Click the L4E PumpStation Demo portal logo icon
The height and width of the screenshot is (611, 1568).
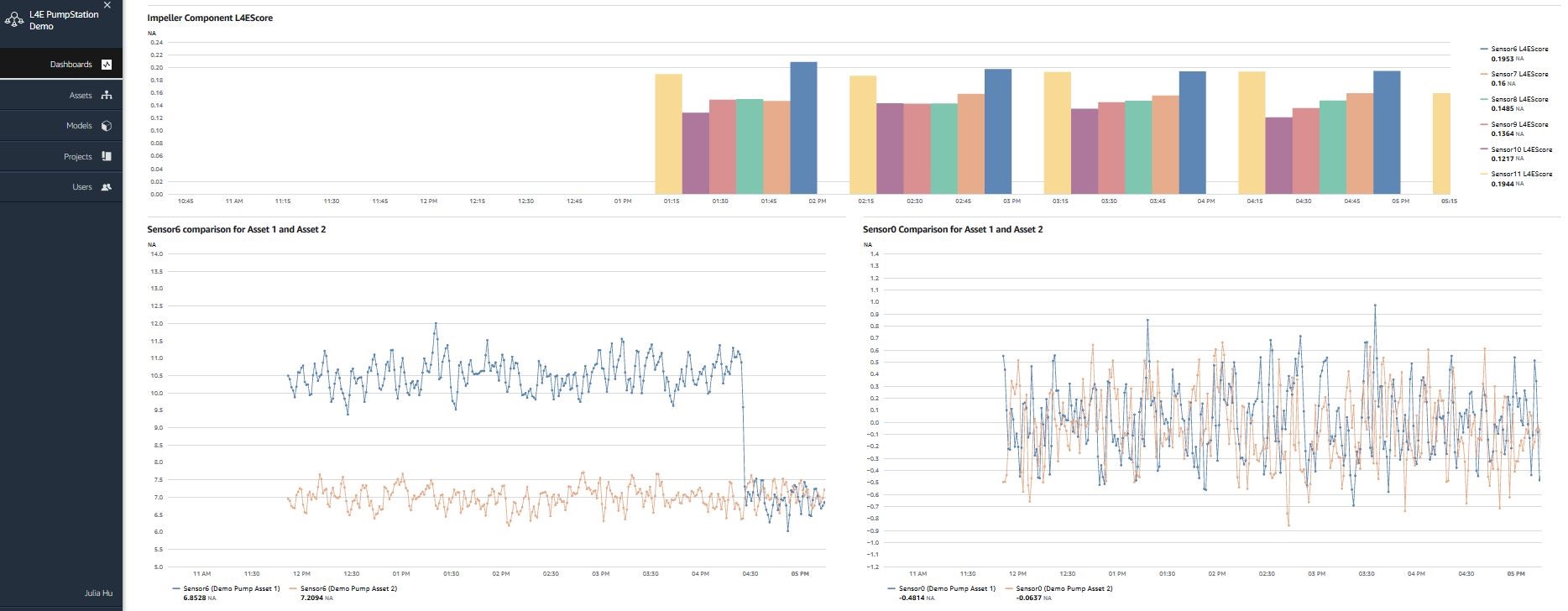tap(14, 19)
